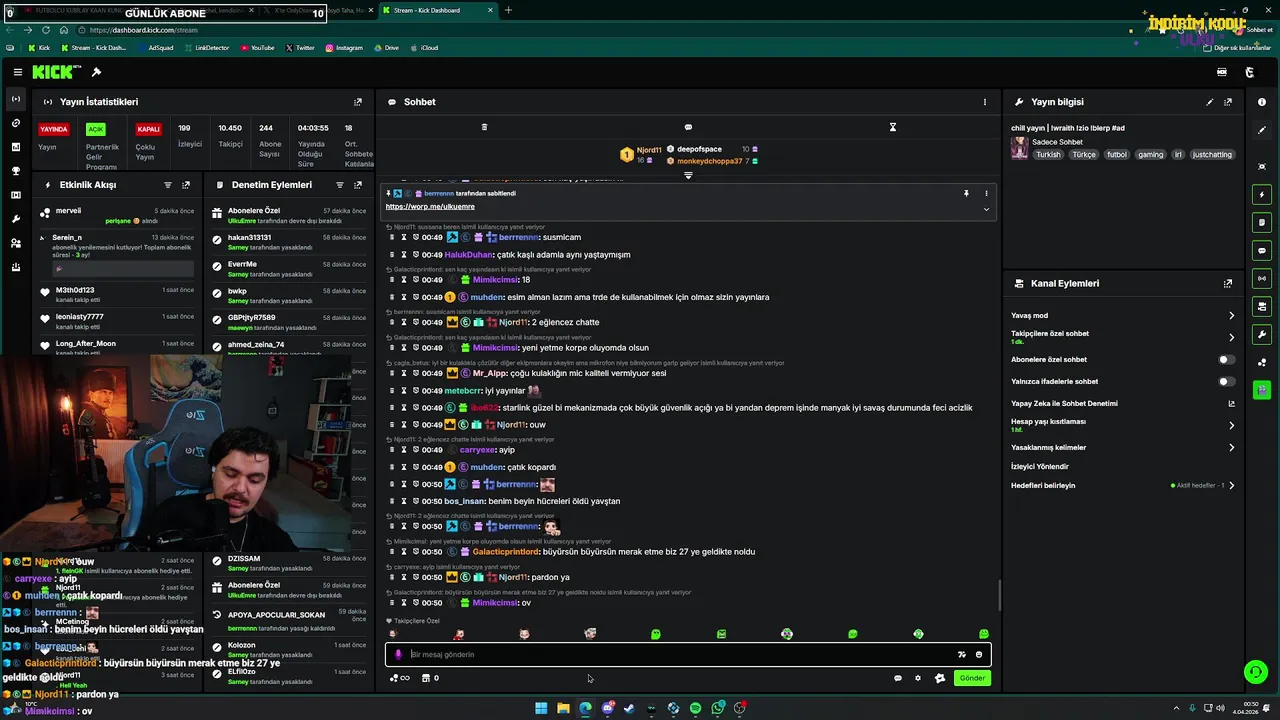The height and width of the screenshot is (720, 1280).
Task: Pop out the Yayın bilgisi panel
Action: 1228,102
